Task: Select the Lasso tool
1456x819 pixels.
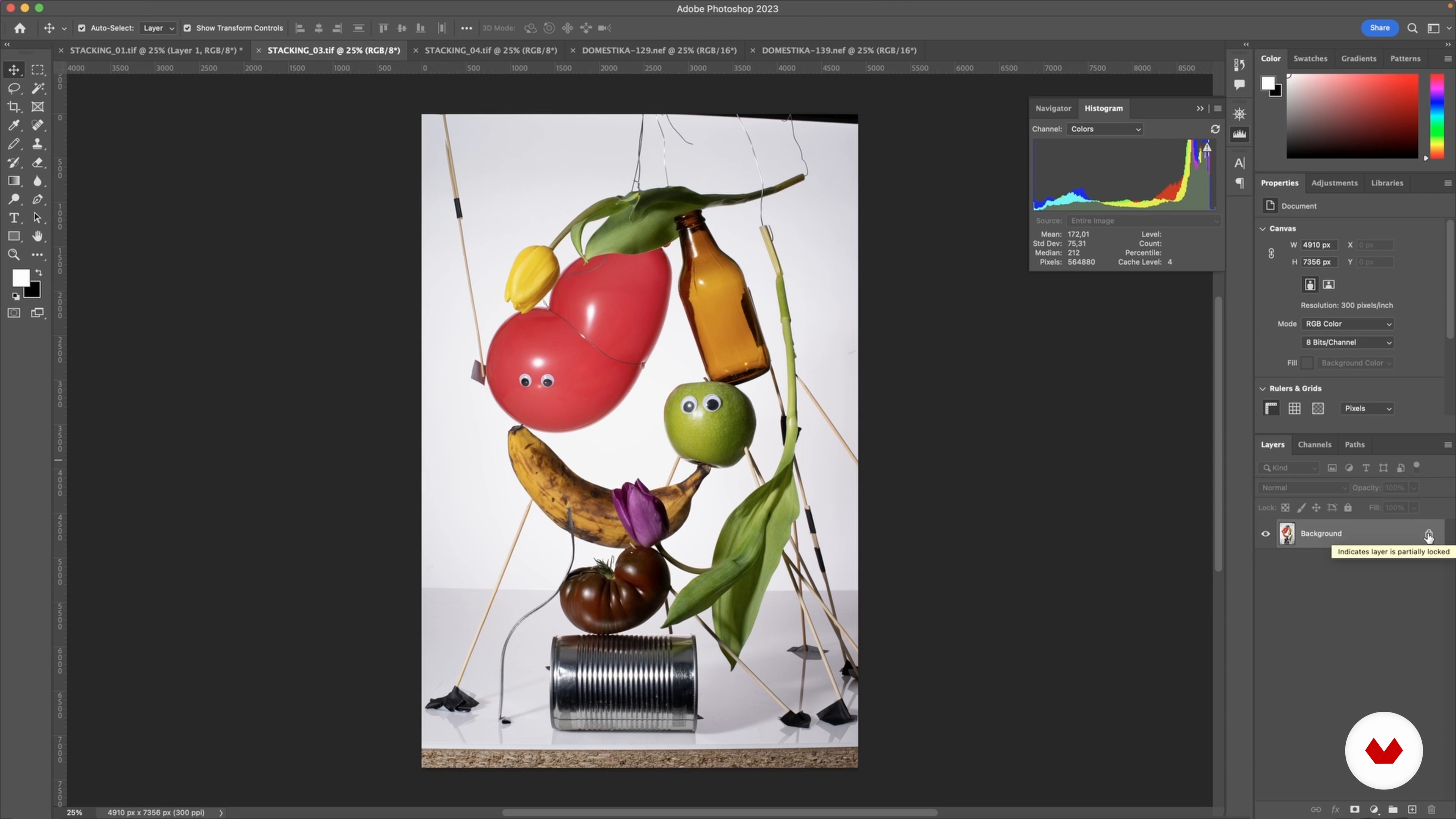Action: [x=14, y=88]
